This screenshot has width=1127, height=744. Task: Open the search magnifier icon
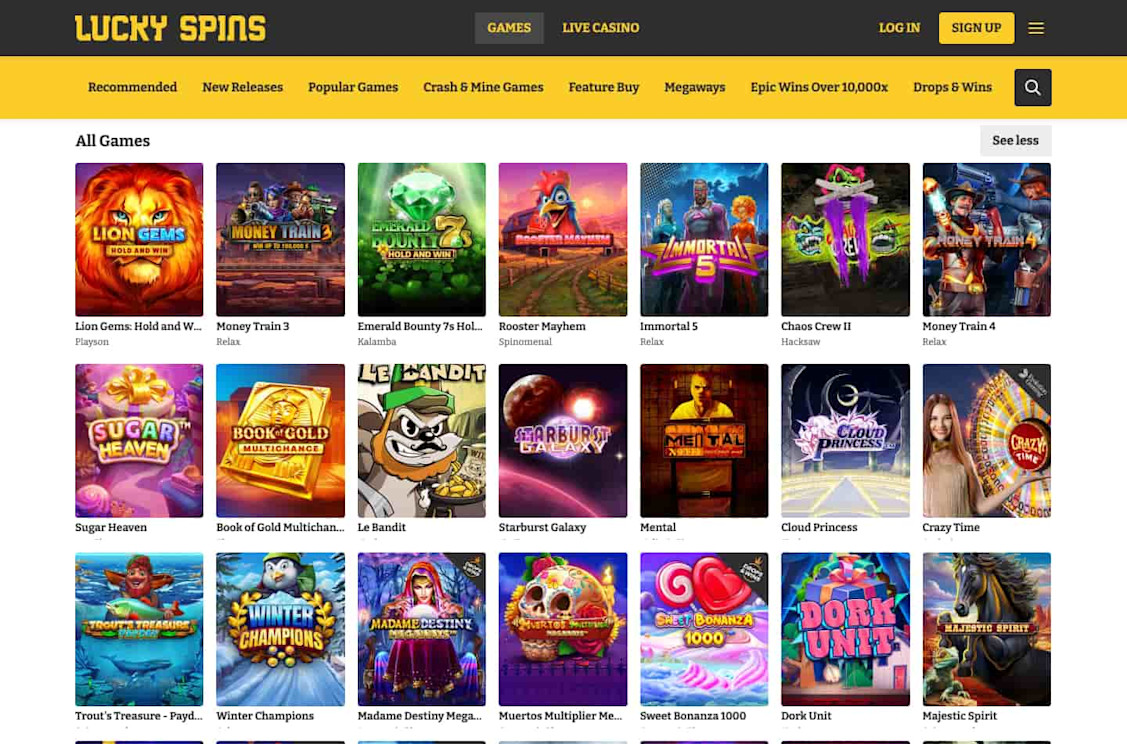point(1032,88)
